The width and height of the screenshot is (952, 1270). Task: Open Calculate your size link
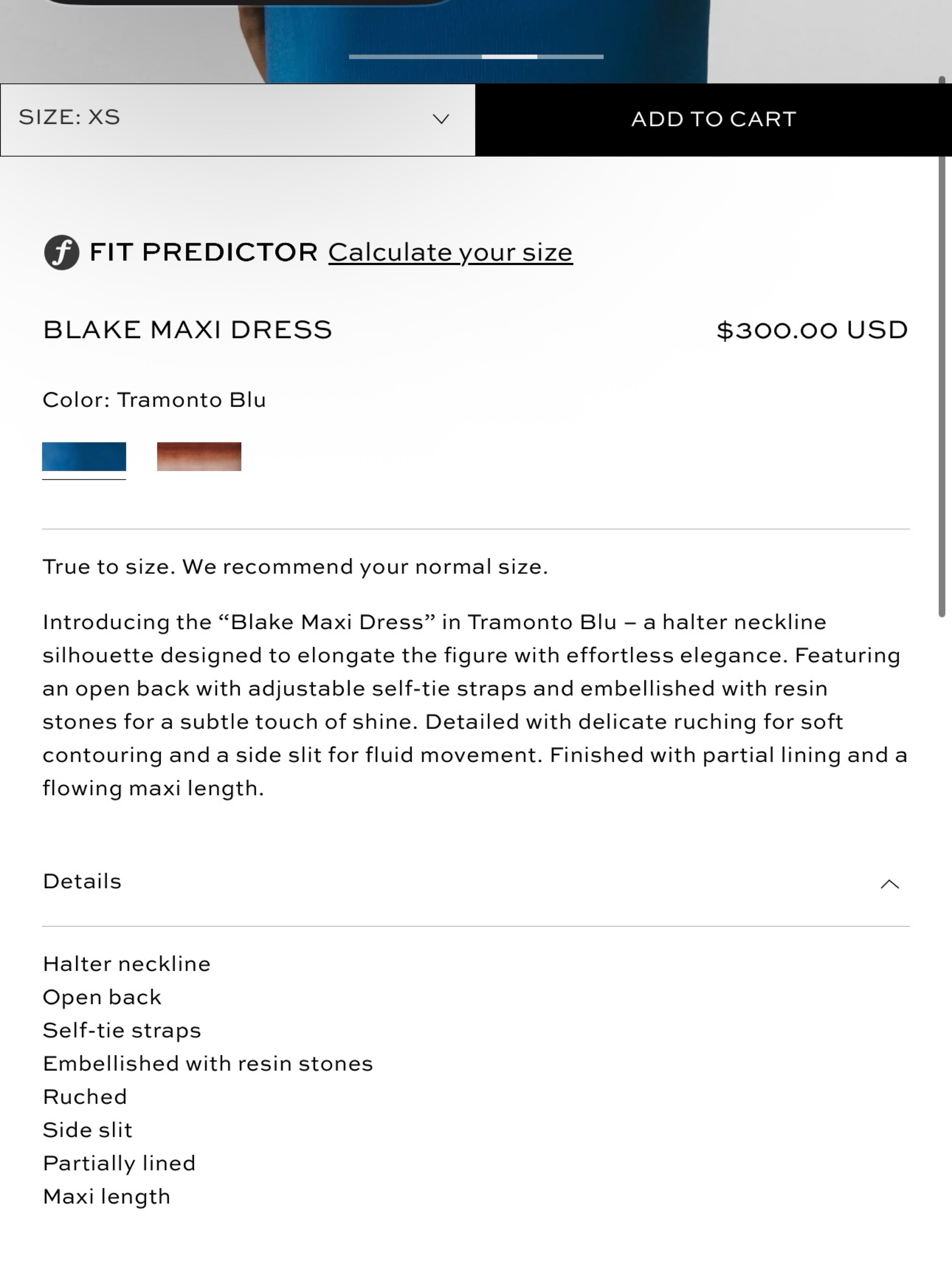pyautogui.click(x=451, y=253)
